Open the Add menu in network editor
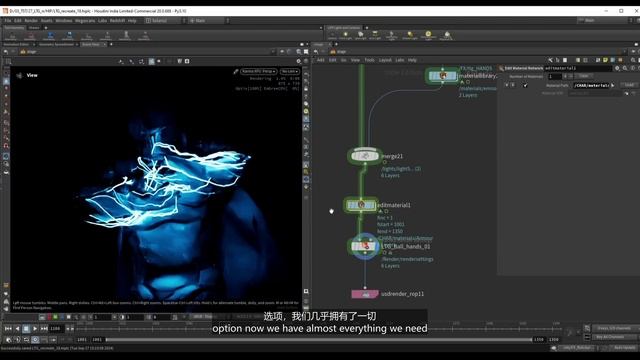640x360 pixels. coord(321,60)
